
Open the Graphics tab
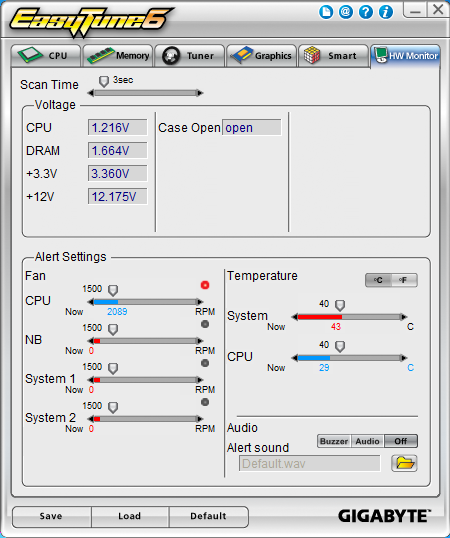261,56
